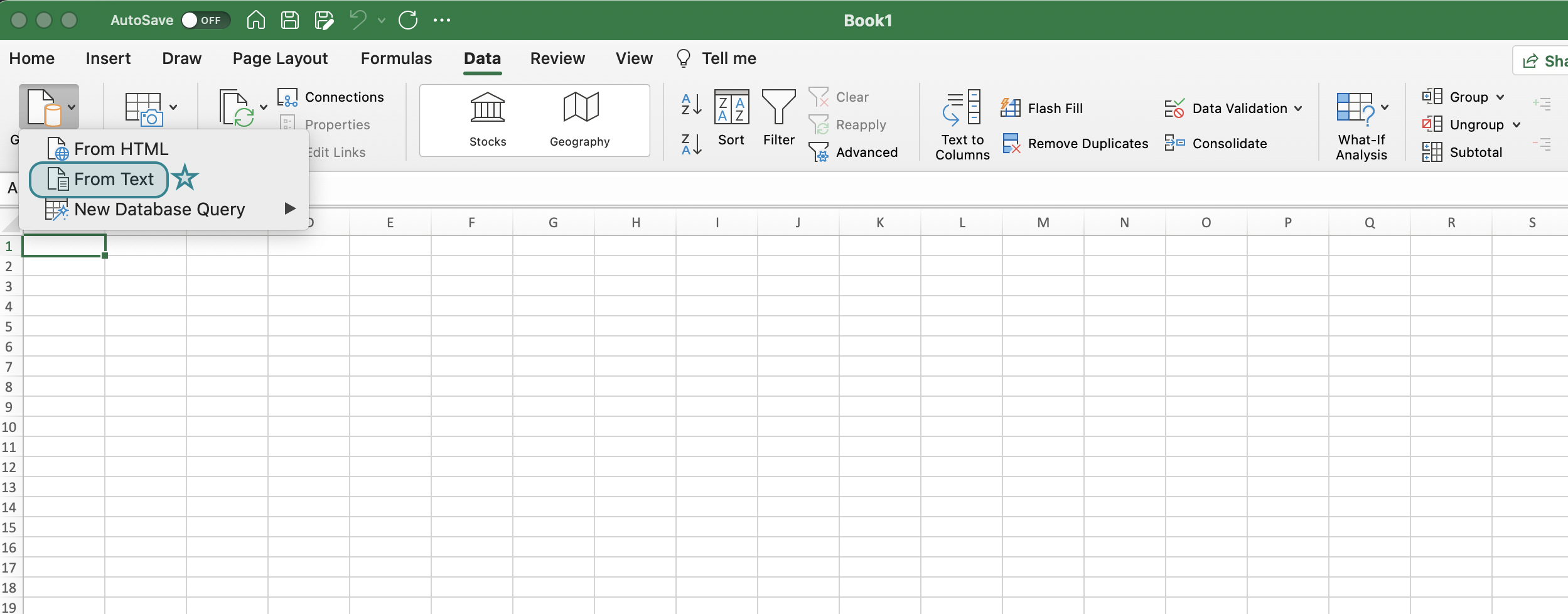The width and height of the screenshot is (1568, 614).
Task: Open the Draw tab
Action: pos(181,58)
